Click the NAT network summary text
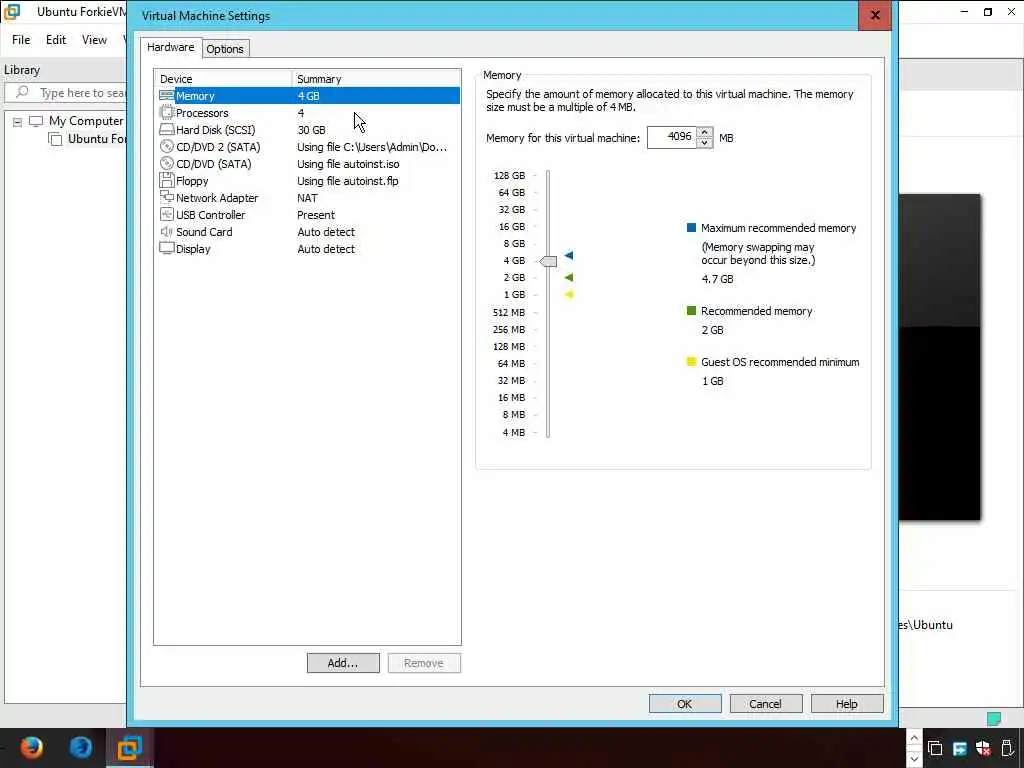Image resolution: width=1024 pixels, height=768 pixels. click(x=307, y=198)
